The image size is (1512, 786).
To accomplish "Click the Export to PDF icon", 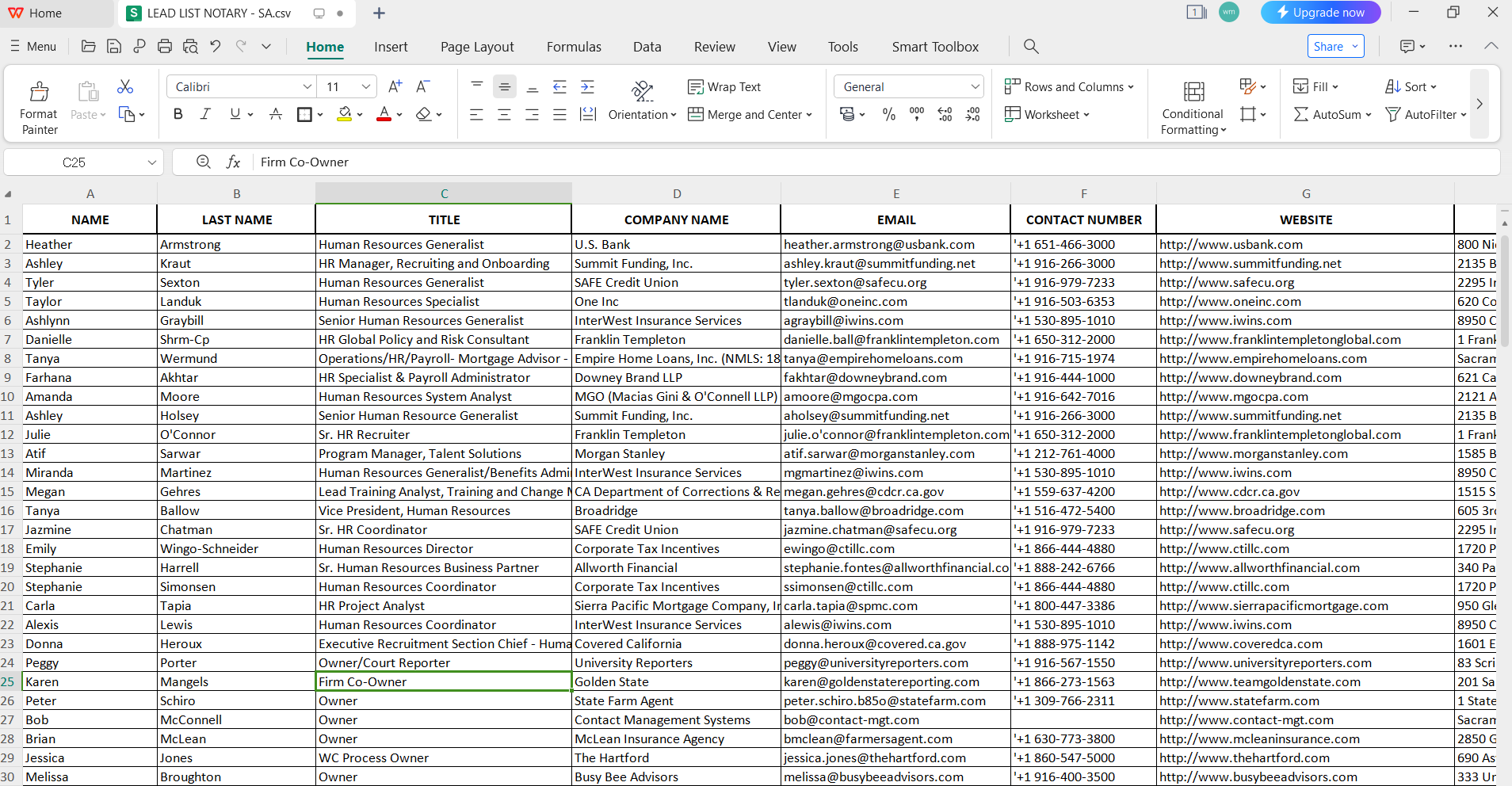I will point(139,47).
